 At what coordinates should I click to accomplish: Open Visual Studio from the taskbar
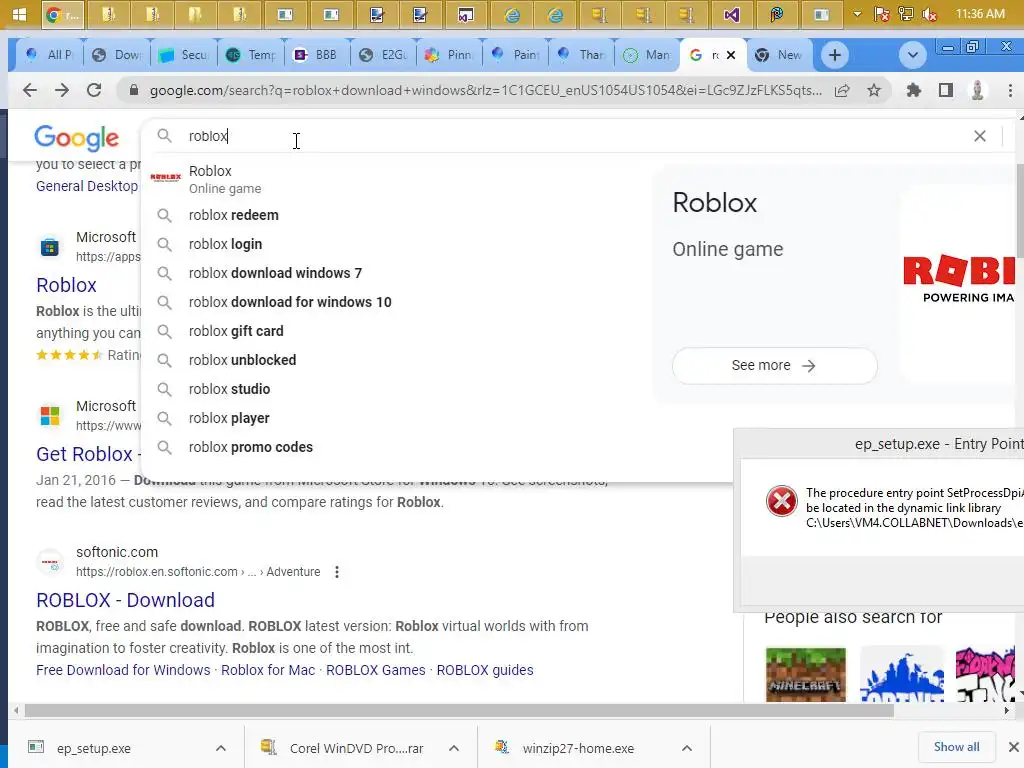[x=731, y=14]
